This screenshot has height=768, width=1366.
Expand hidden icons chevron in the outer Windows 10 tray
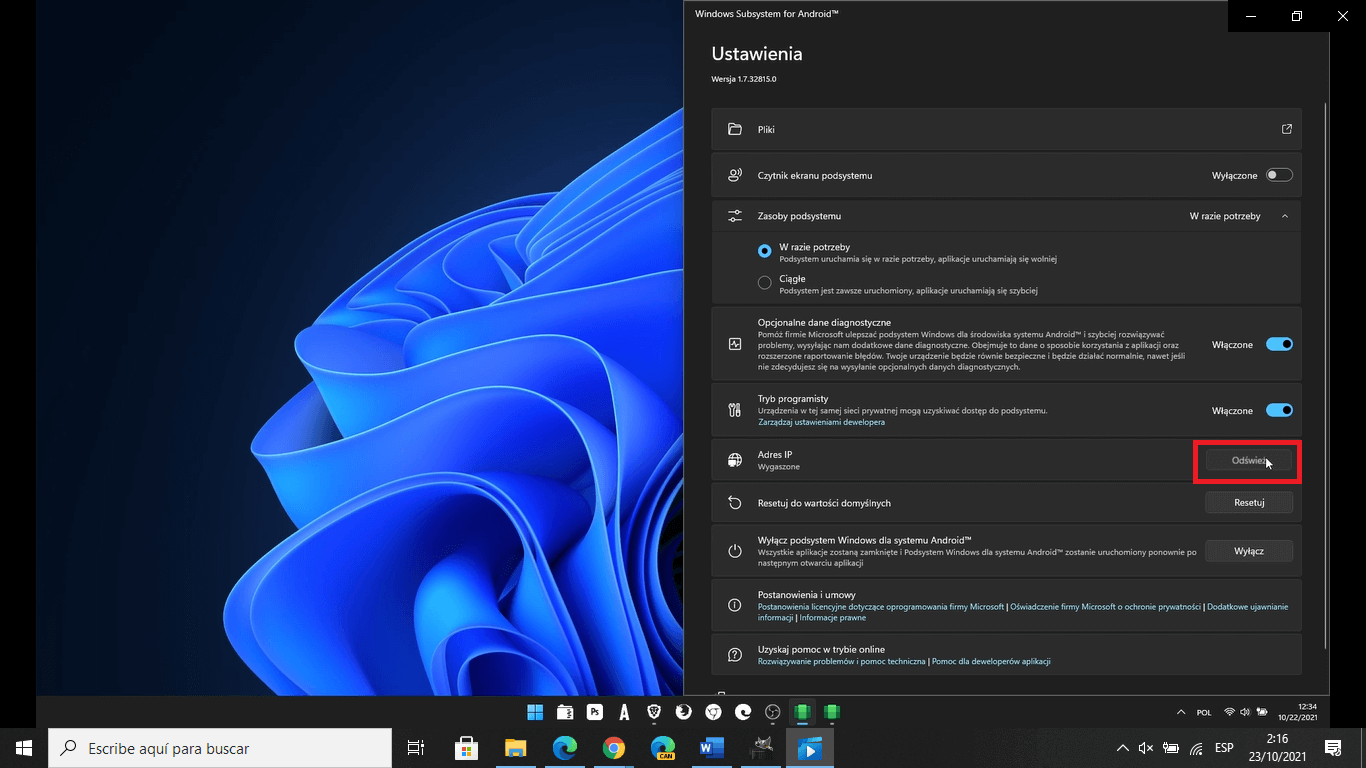tap(1122, 748)
